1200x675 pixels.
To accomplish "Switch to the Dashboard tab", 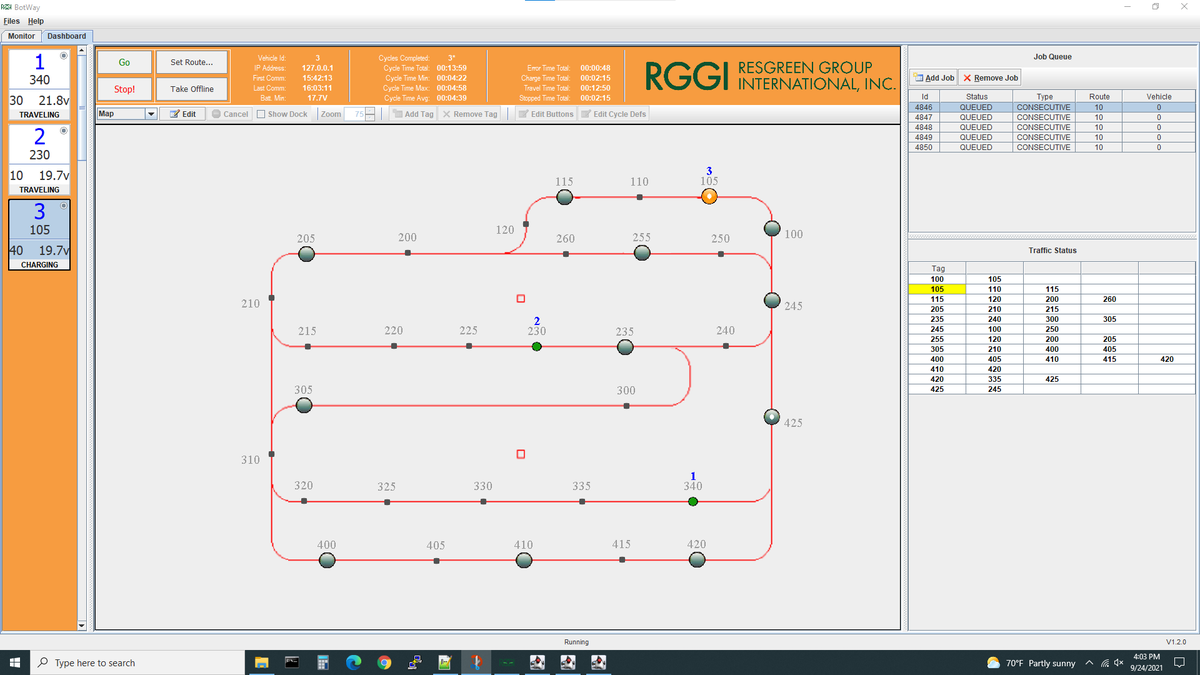I will tap(67, 36).
